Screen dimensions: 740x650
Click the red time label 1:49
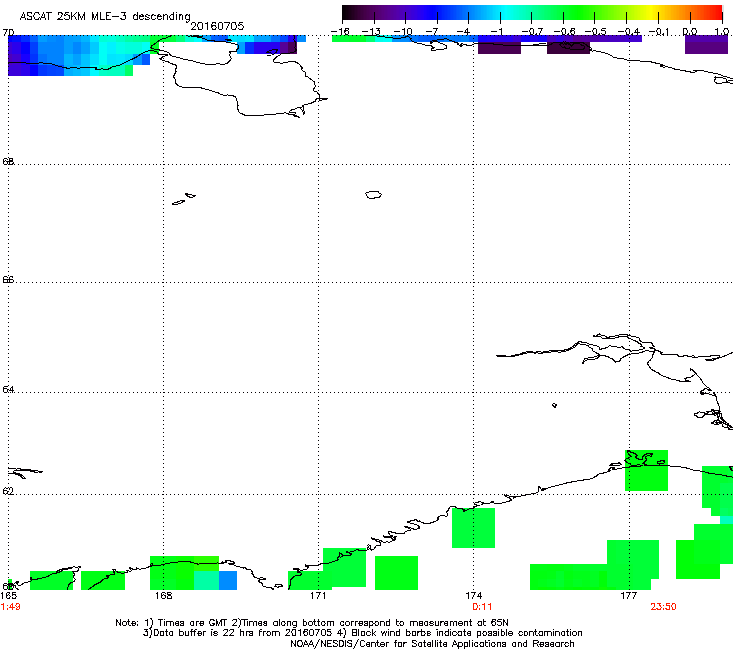10,607
